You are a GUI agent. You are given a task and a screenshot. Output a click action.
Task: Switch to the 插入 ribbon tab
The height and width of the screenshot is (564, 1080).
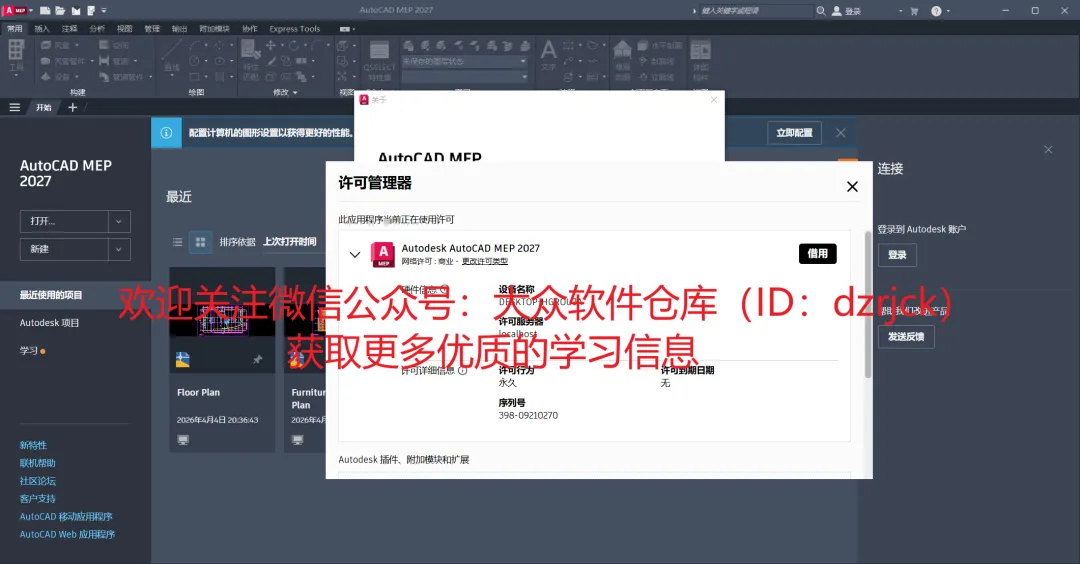(x=42, y=29)
